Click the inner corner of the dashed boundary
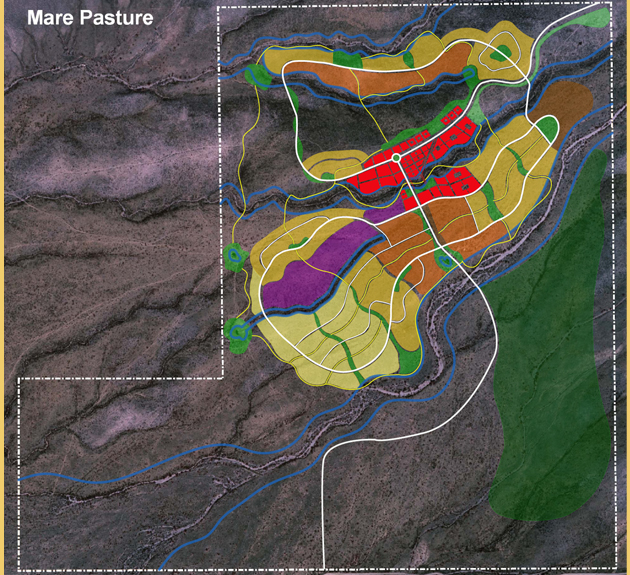This screenshot has width=630, height=575. coord(222,377)
